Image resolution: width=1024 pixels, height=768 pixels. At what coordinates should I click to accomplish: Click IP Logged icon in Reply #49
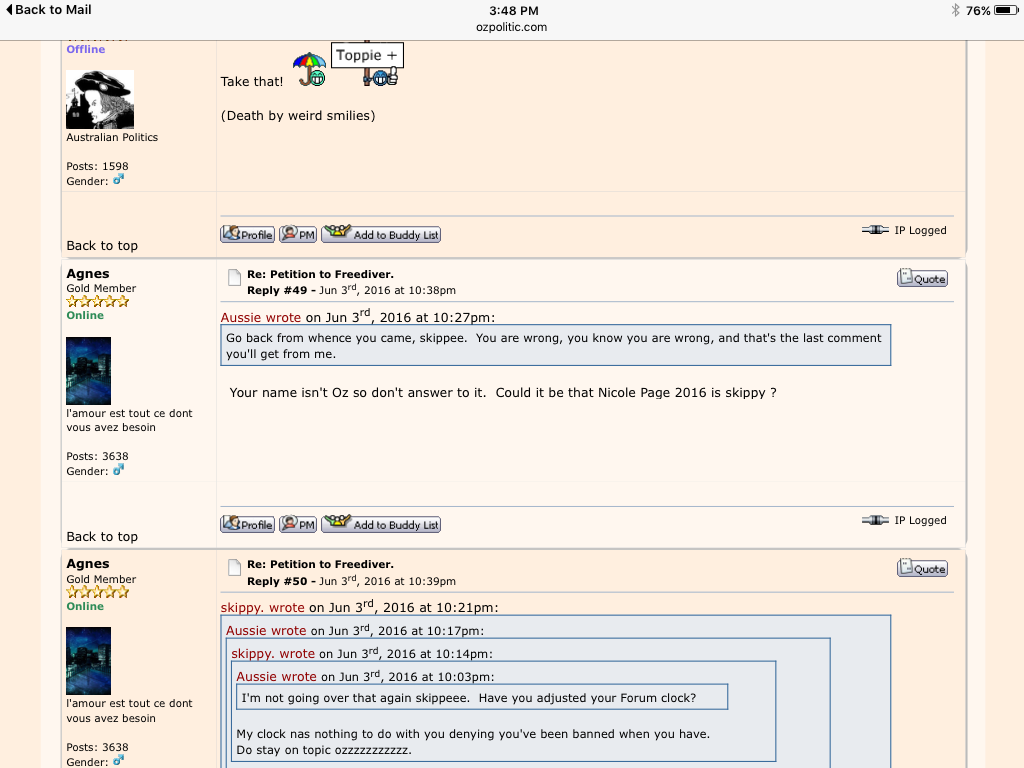click(875, 521)
